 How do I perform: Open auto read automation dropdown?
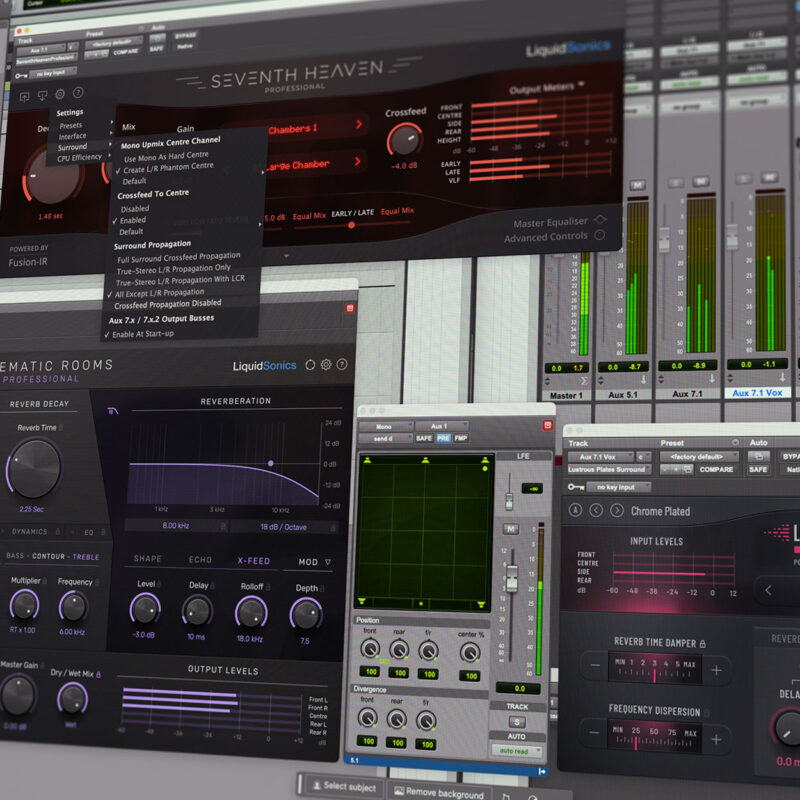pyautogui.click(x=516, y=751)
